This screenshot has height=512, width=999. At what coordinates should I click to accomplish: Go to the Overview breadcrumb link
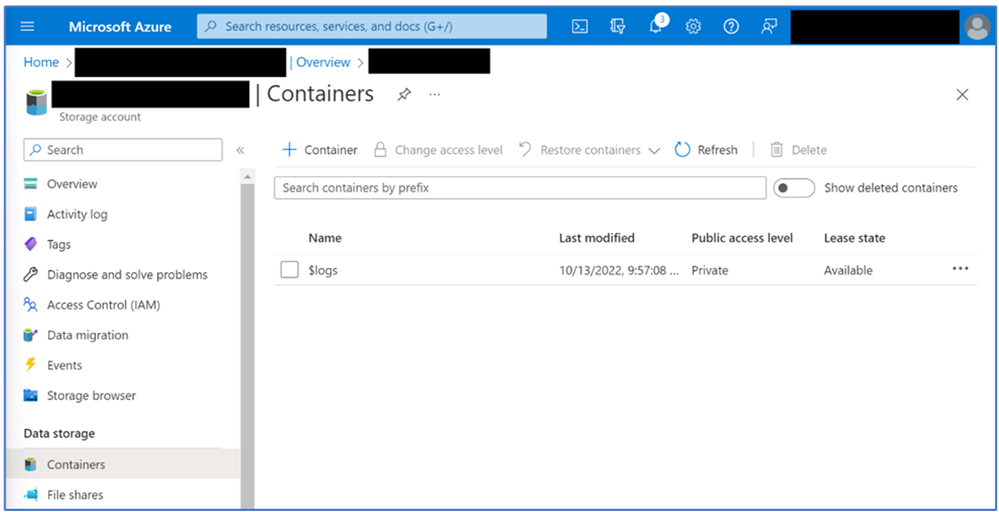point(323,62)
